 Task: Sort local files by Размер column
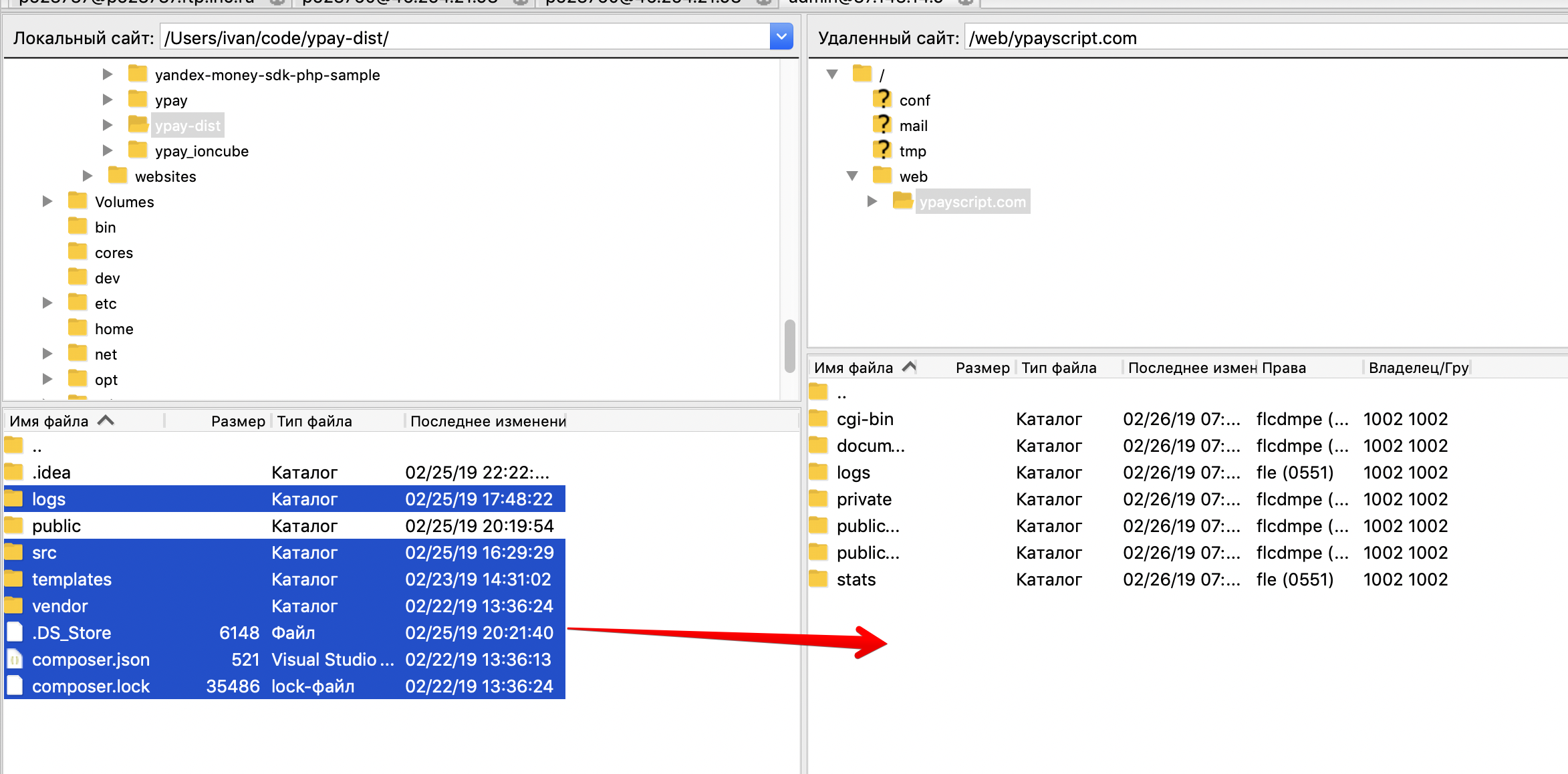pos(237,421)
